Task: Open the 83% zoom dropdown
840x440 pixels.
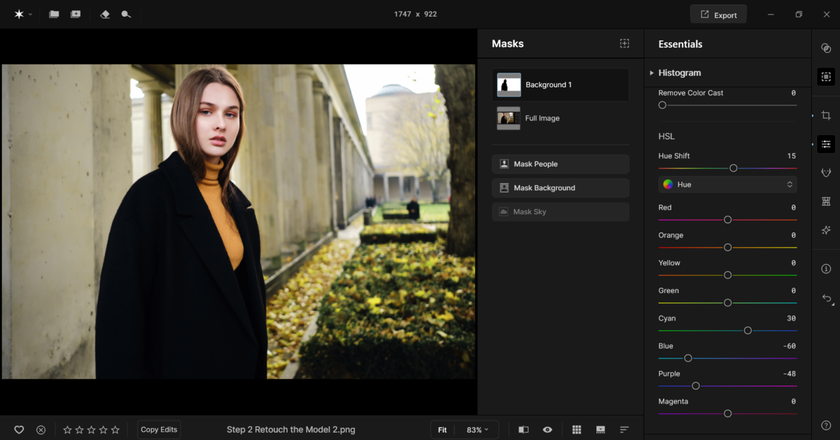Action: 477,430
